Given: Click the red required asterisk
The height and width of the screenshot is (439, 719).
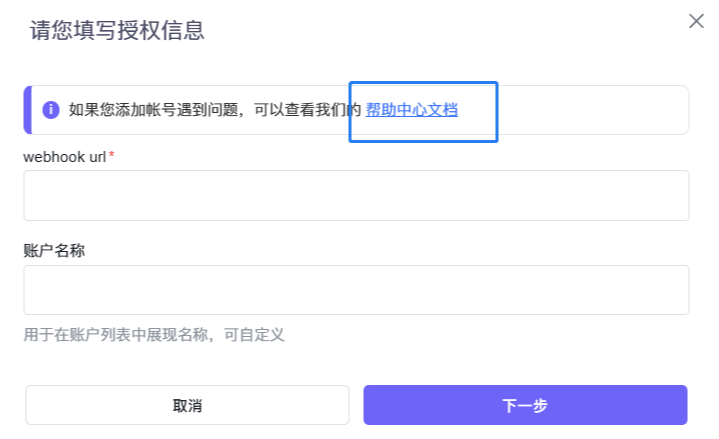Looking at the screenshot, I should click(112, 155).
